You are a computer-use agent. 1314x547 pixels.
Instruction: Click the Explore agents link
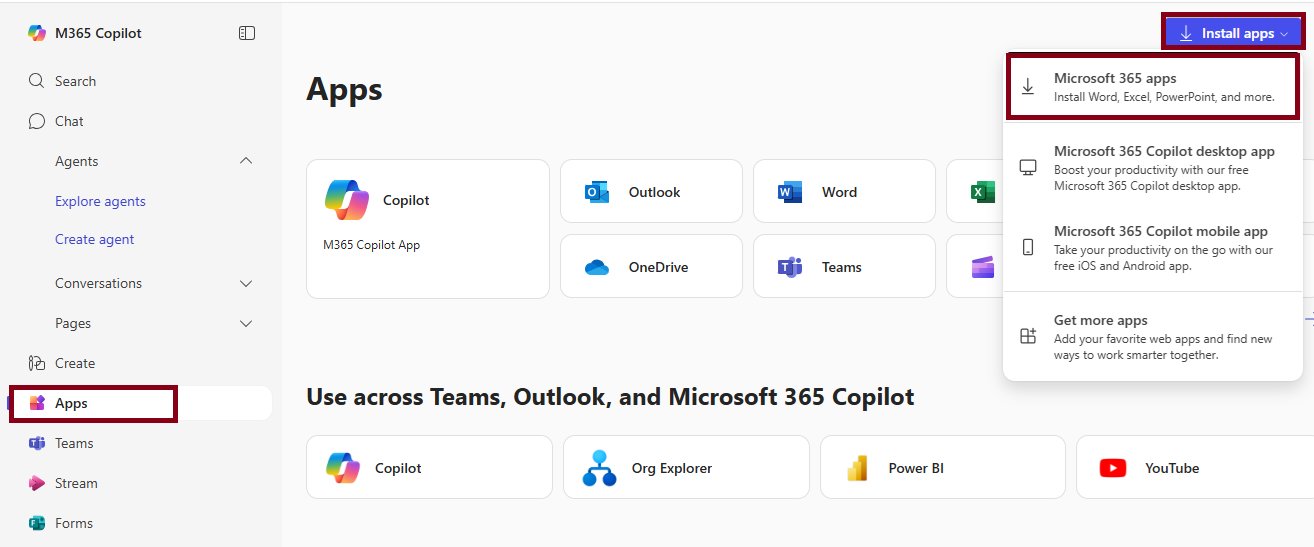tap(100, 201)
